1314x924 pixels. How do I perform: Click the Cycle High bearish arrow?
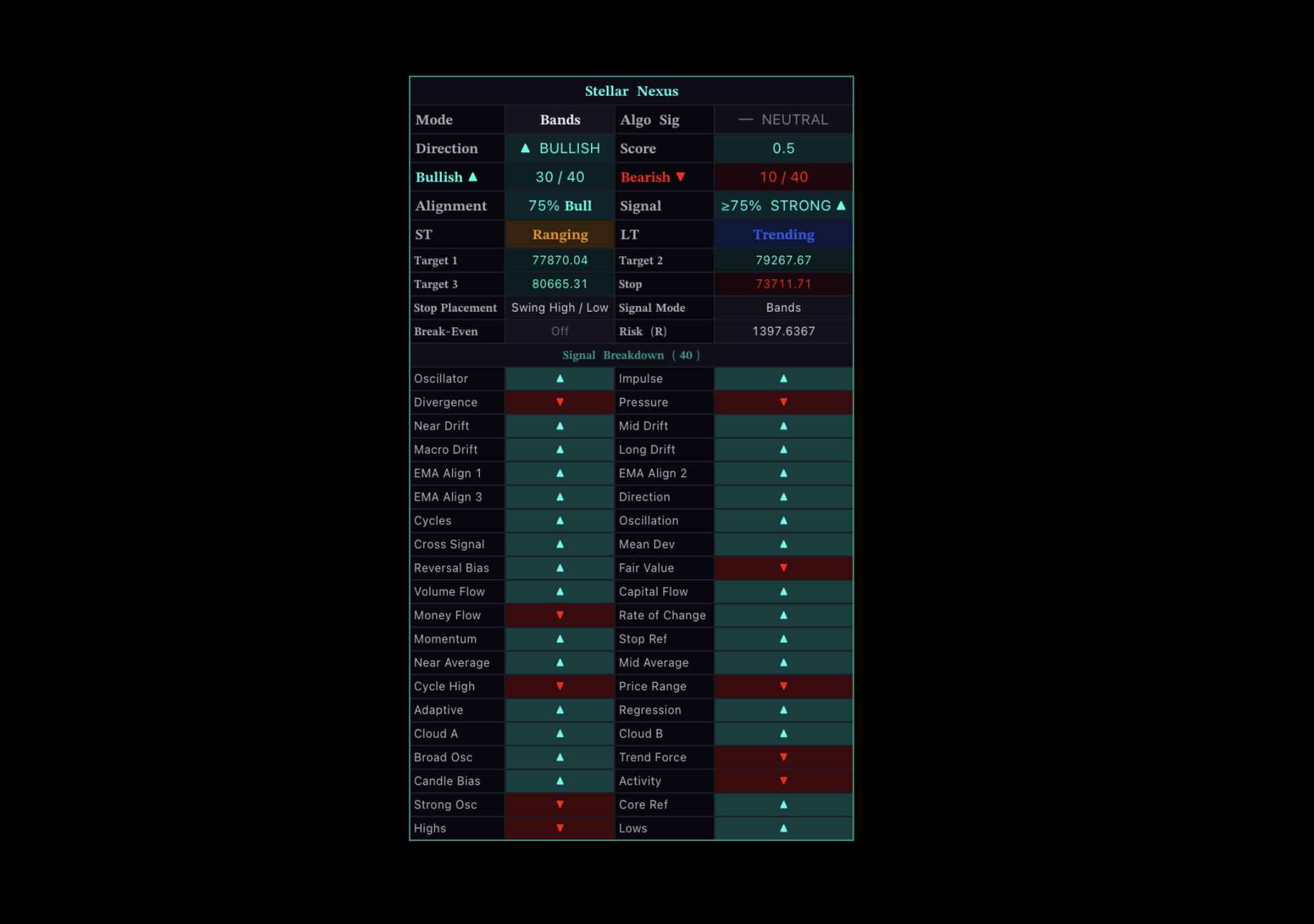[x=559, y=686]
